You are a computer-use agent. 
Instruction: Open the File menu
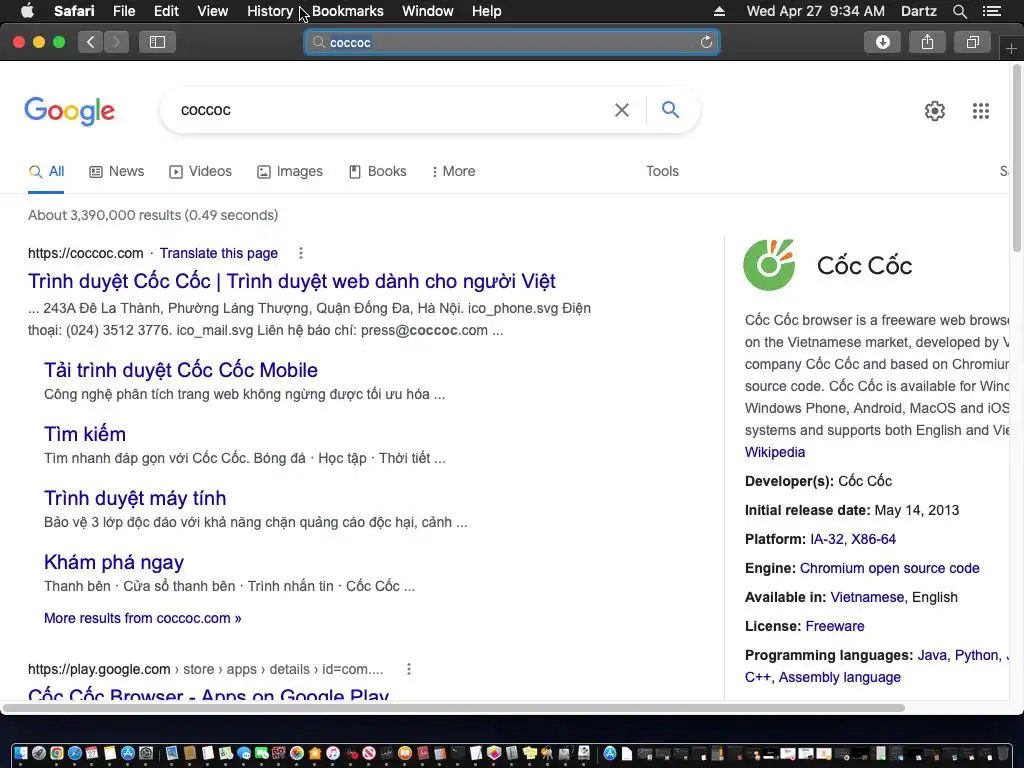[123, 11]
